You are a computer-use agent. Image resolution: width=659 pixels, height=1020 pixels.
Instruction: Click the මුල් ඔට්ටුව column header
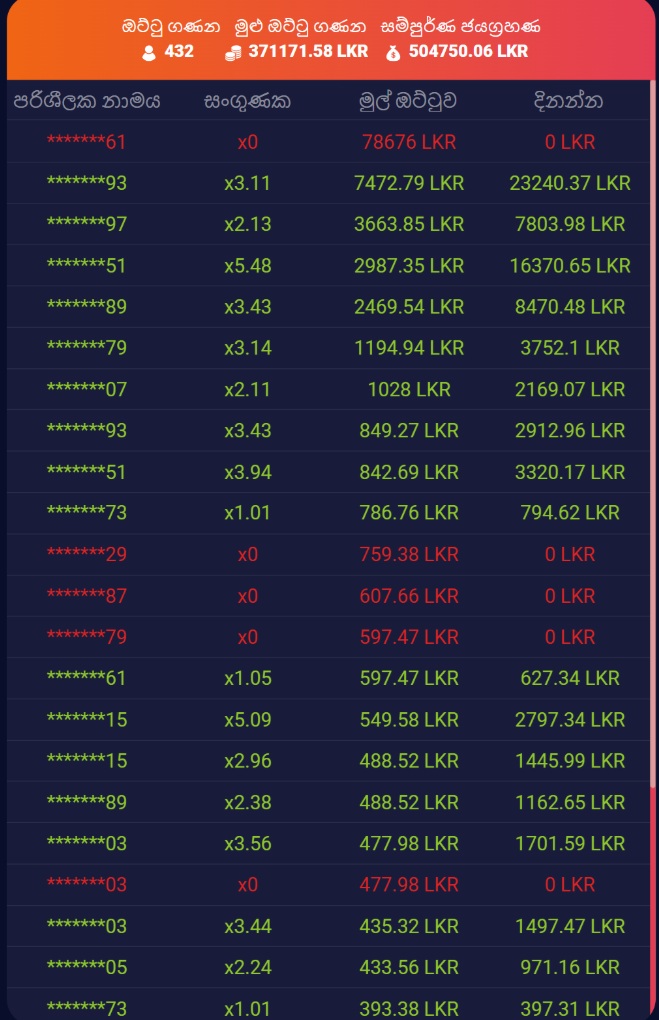pyautogui.click(x=408, y=101)
